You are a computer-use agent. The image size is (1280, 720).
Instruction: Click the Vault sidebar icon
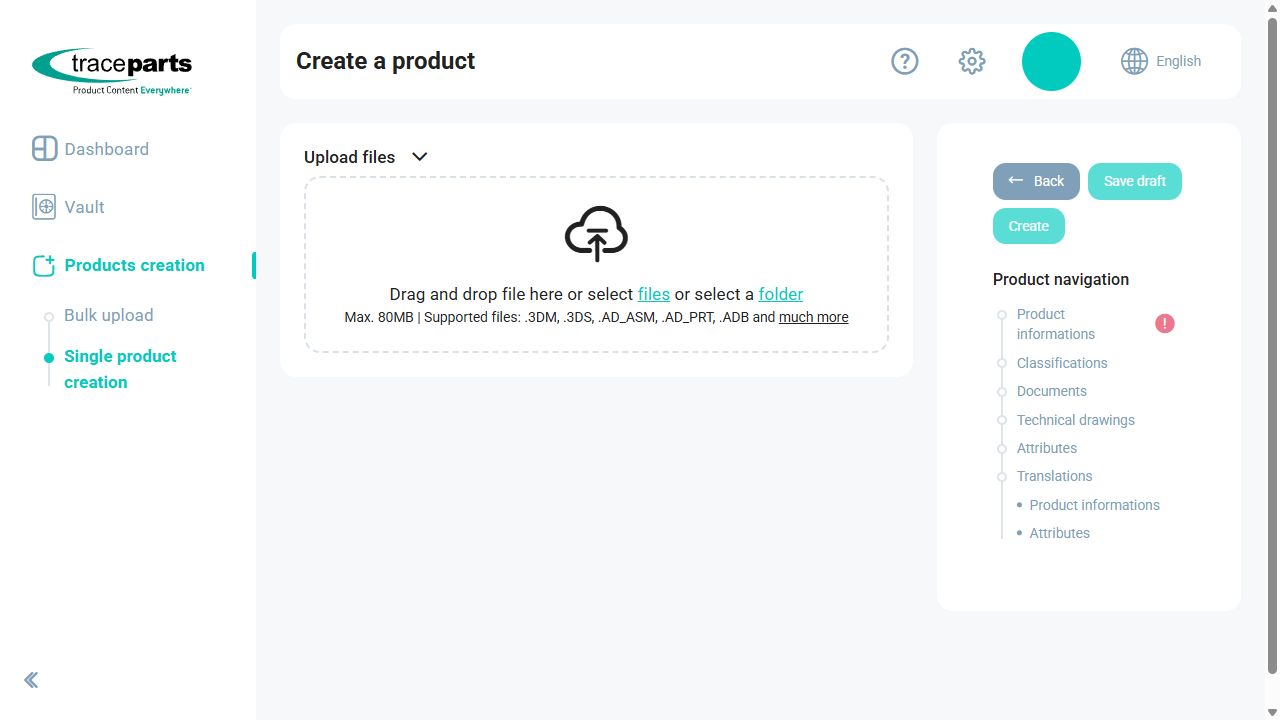tap(44, 207)
